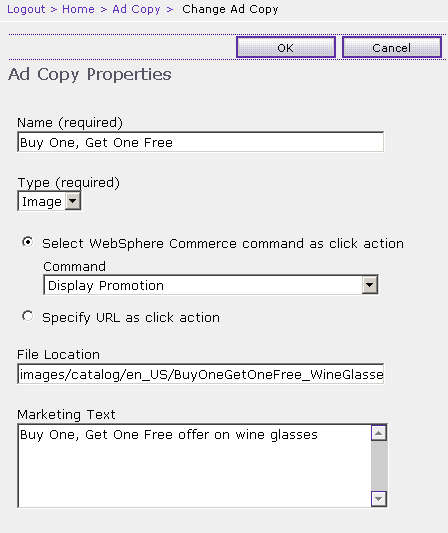Click the Marketing Text scroll down arrow
Image resolution: width=448 pixels, height=533 pixels.
pyautogui.click(x=379, y=499)
